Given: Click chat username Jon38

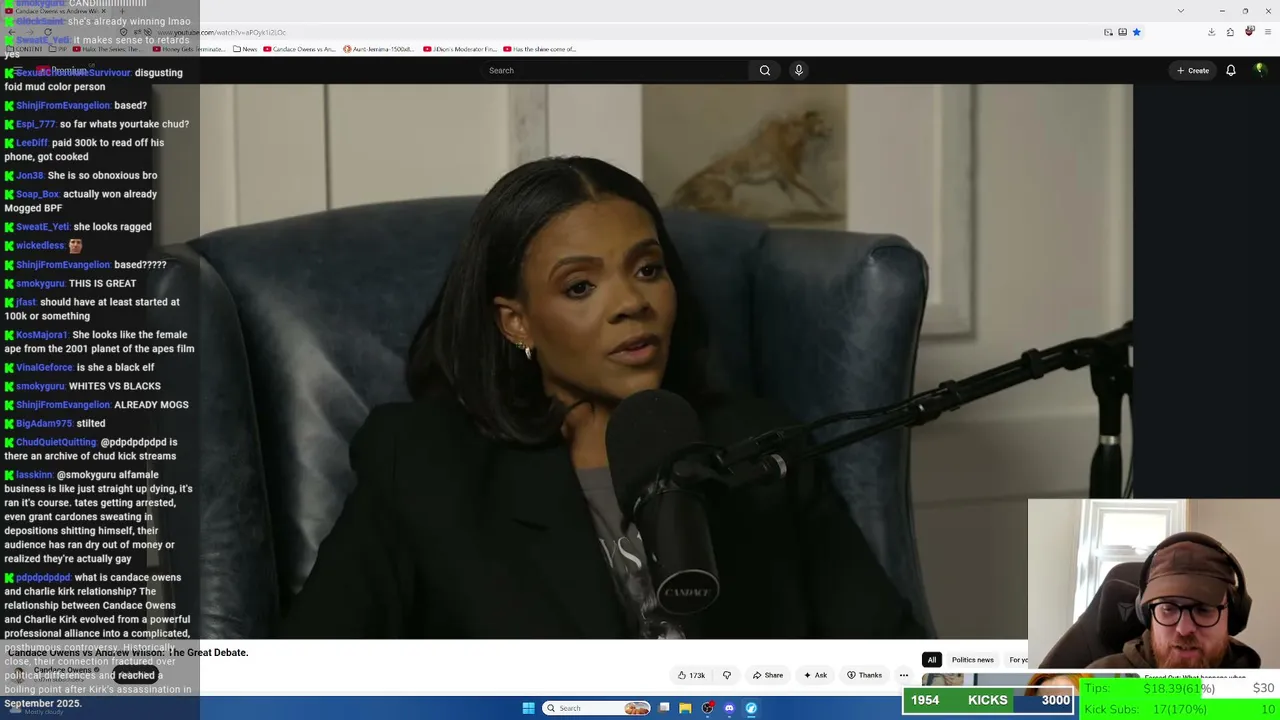Looking at the screenshot, I should 29,176.
